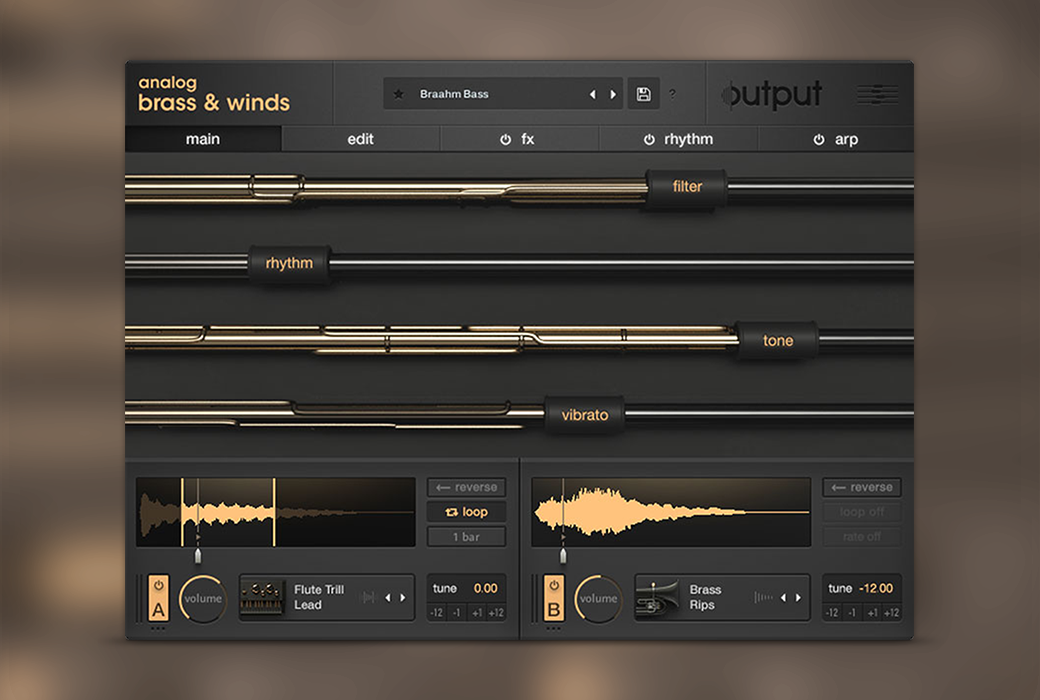This screenshot has width=1040, height=700.
Task: Raise layer B tune by 1 semitone
Action: [x=872, y=612]
